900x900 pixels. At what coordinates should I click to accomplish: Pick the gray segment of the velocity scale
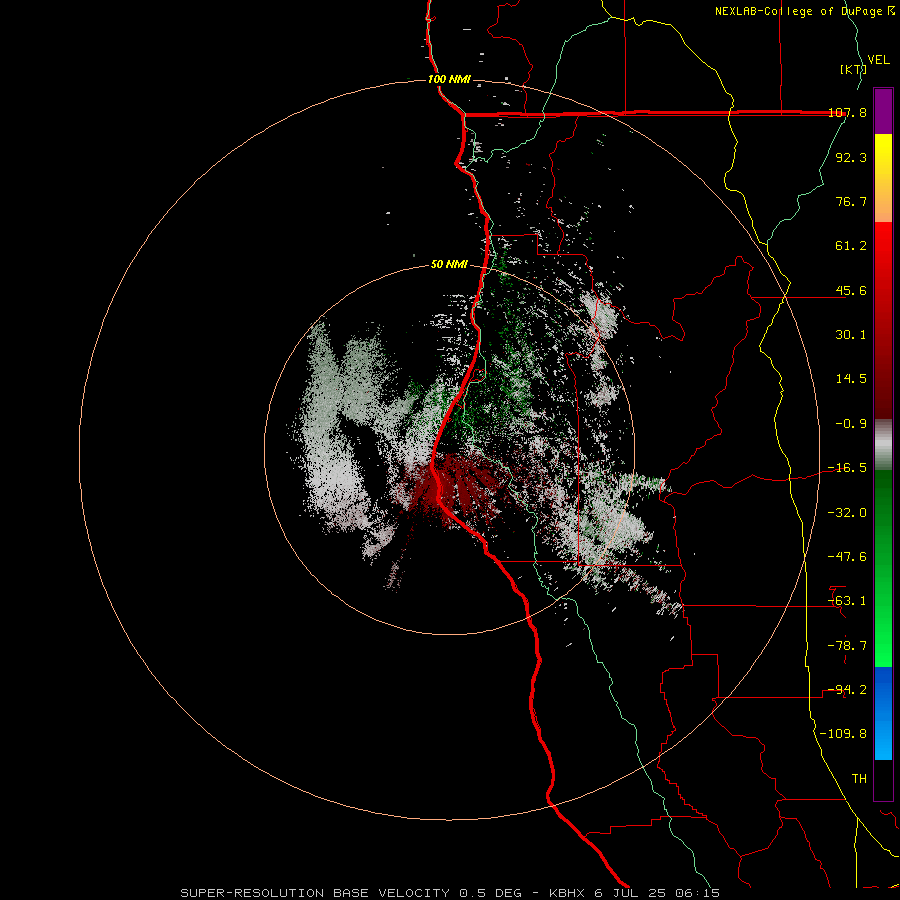coord(883,445)
